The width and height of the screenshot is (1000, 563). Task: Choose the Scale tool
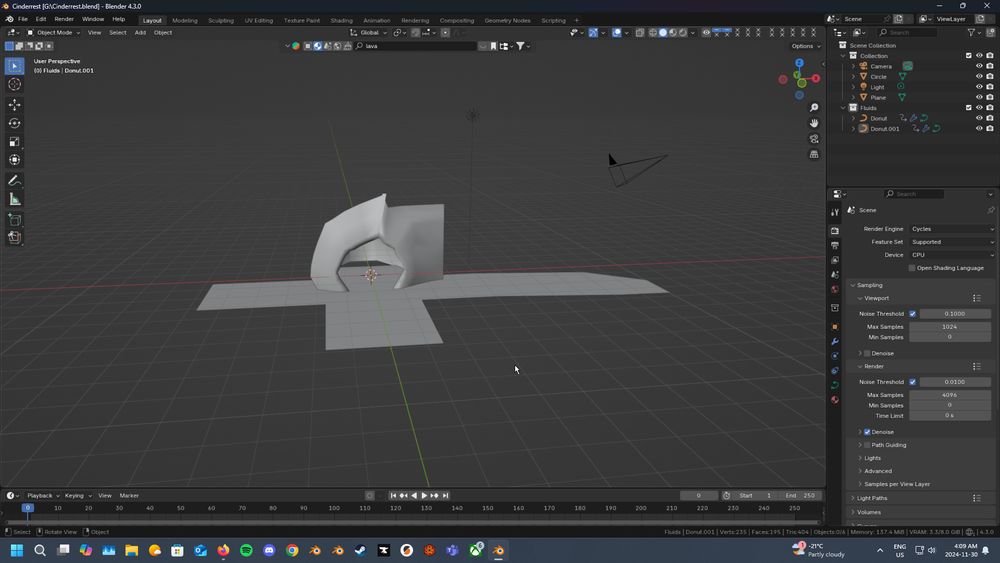14,142
